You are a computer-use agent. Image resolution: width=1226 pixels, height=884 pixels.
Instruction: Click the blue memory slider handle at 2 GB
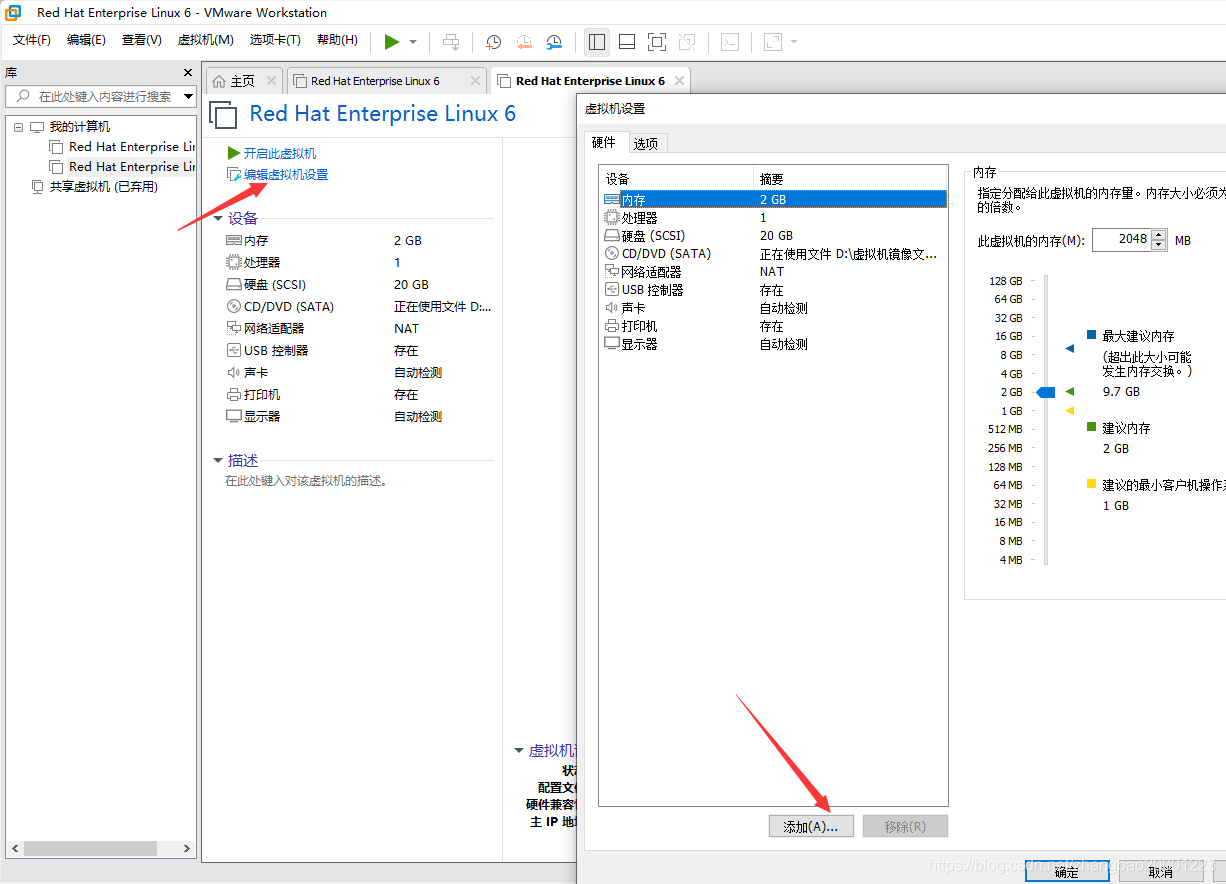pos(1046,392)
